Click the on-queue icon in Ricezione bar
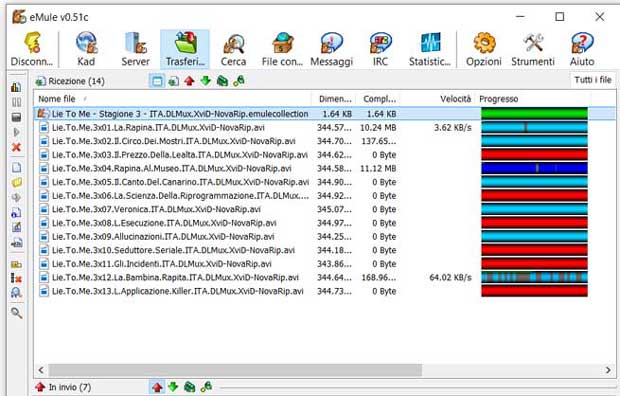Image resolution: width=620 pixels, height=396 pixels. click(222, 81)
